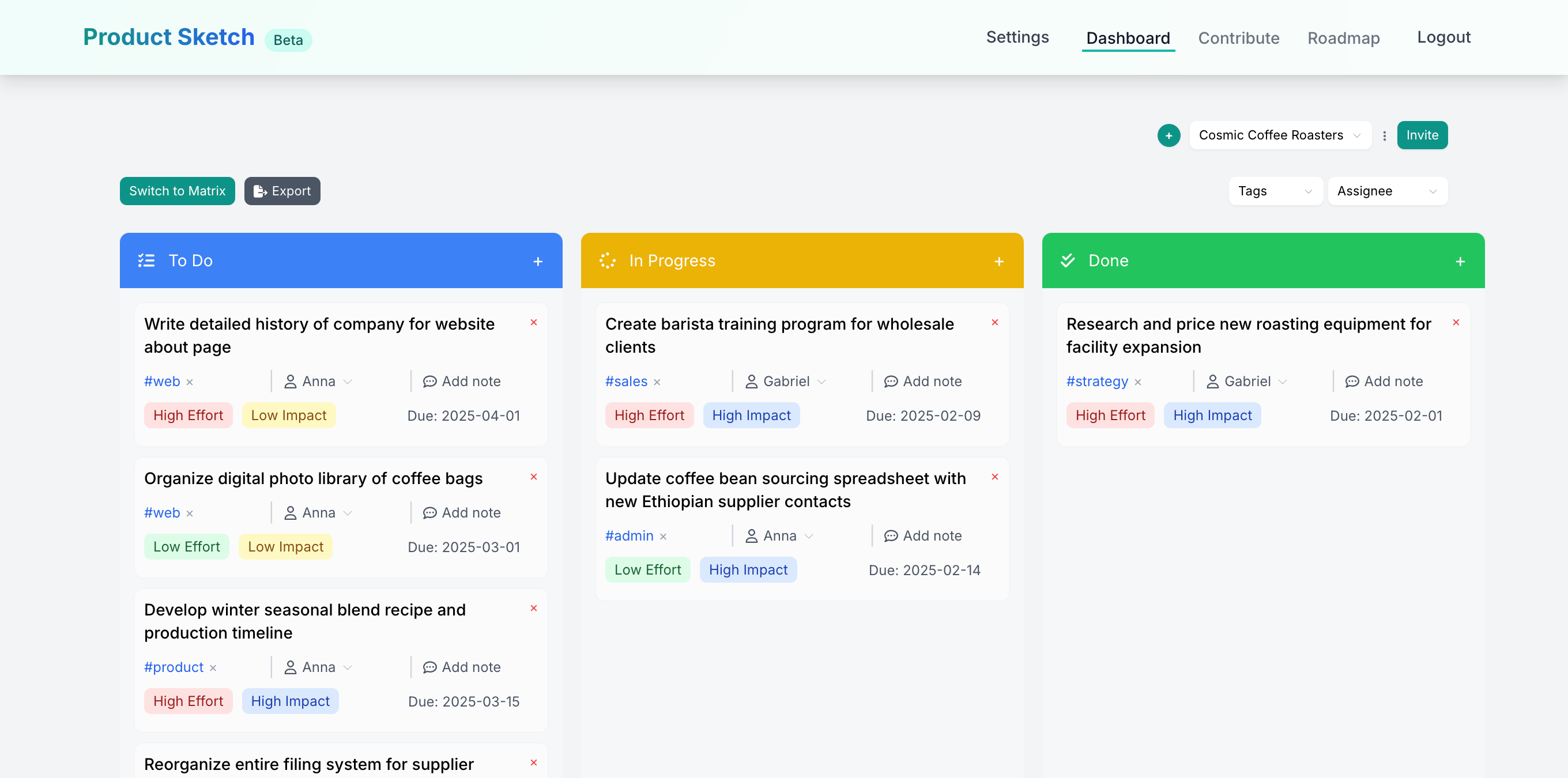Click due date 2025-02-09
The image size is (1568, 778).
click(x=923, y=416)
